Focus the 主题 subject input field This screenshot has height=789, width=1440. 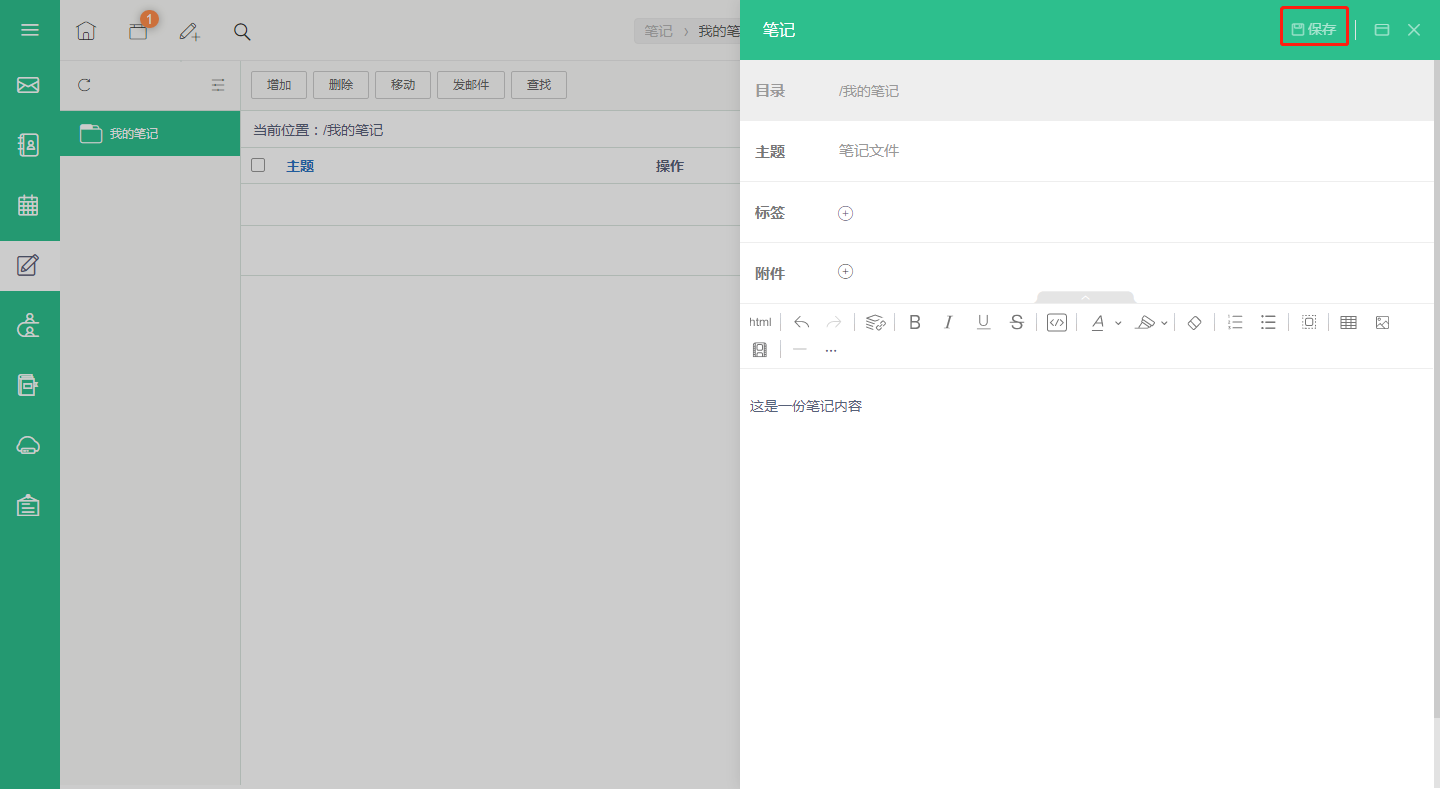coord(1130,151)
